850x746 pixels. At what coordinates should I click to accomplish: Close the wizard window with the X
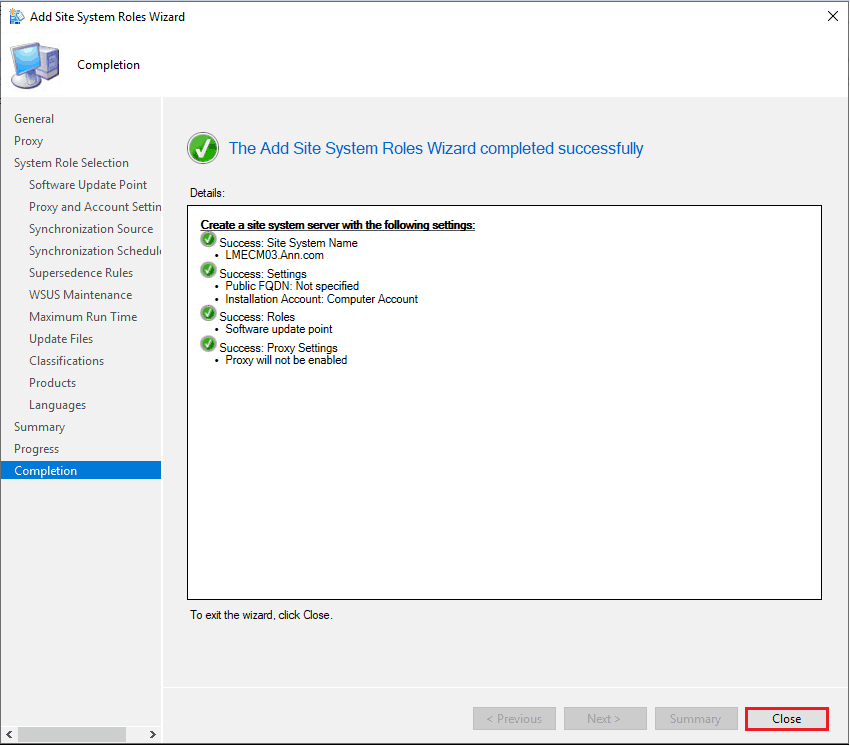tap(832, 17)
